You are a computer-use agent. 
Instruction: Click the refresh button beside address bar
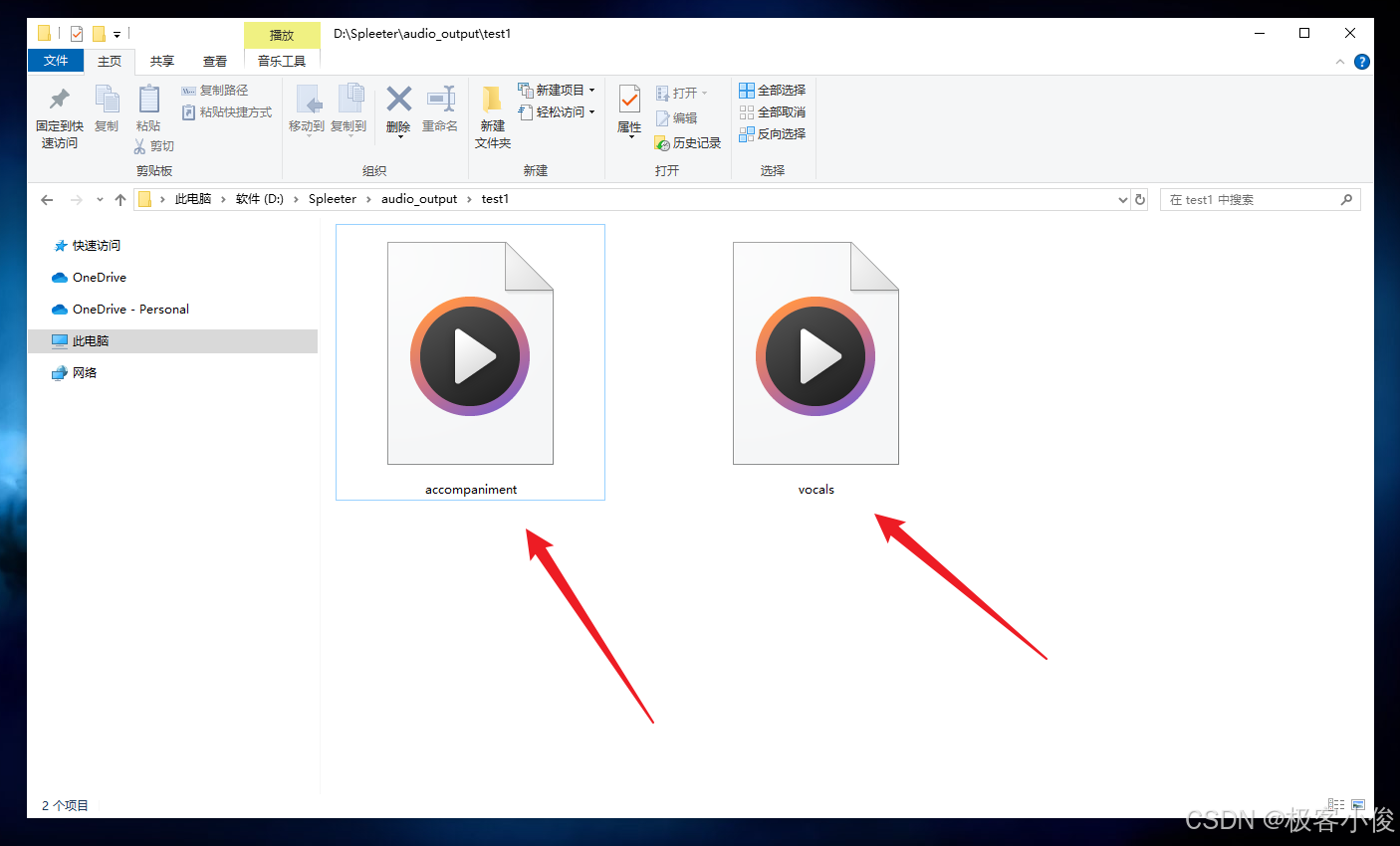pos(1141,199)
